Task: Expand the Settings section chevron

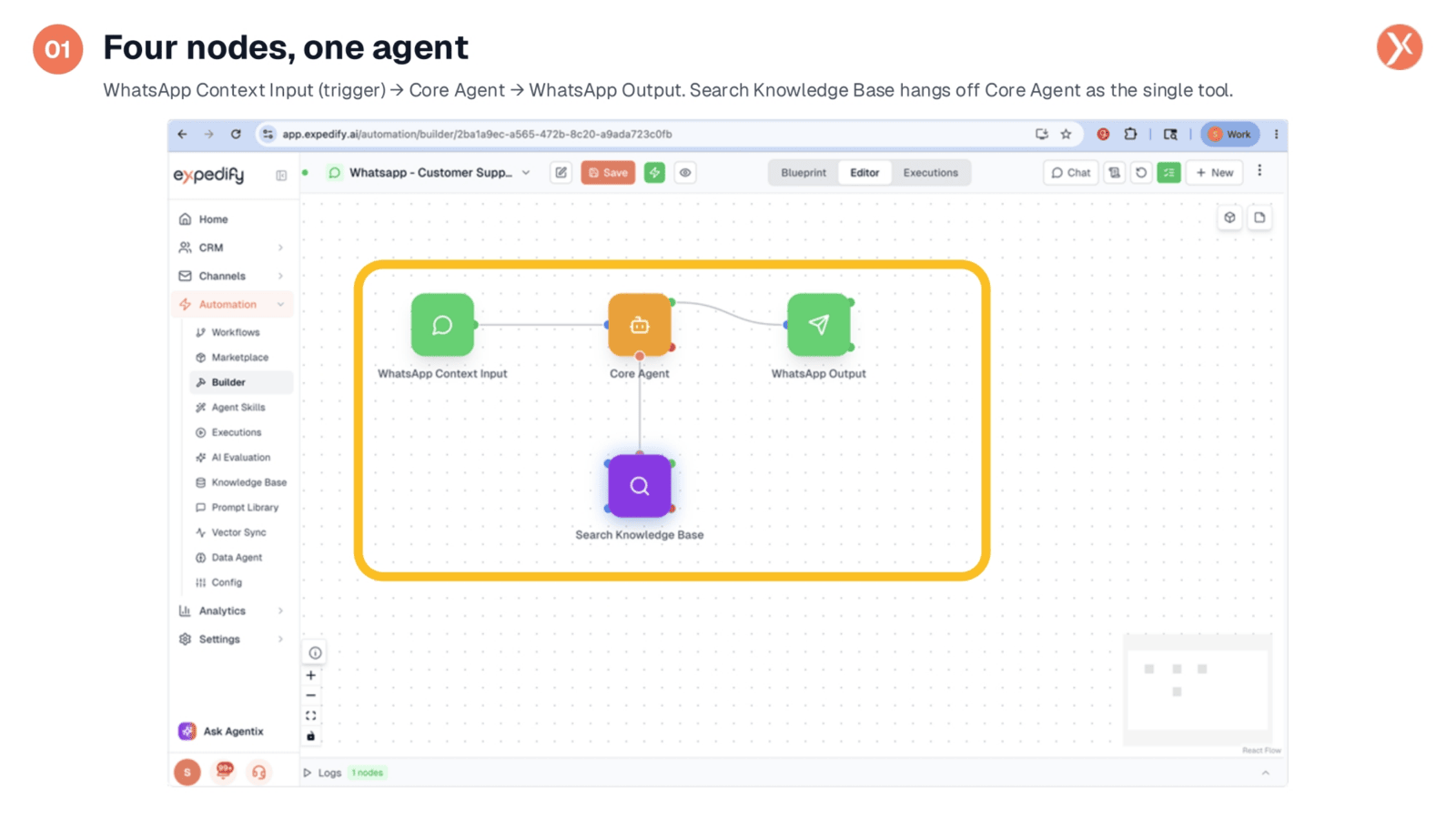Action: point(280,639)
